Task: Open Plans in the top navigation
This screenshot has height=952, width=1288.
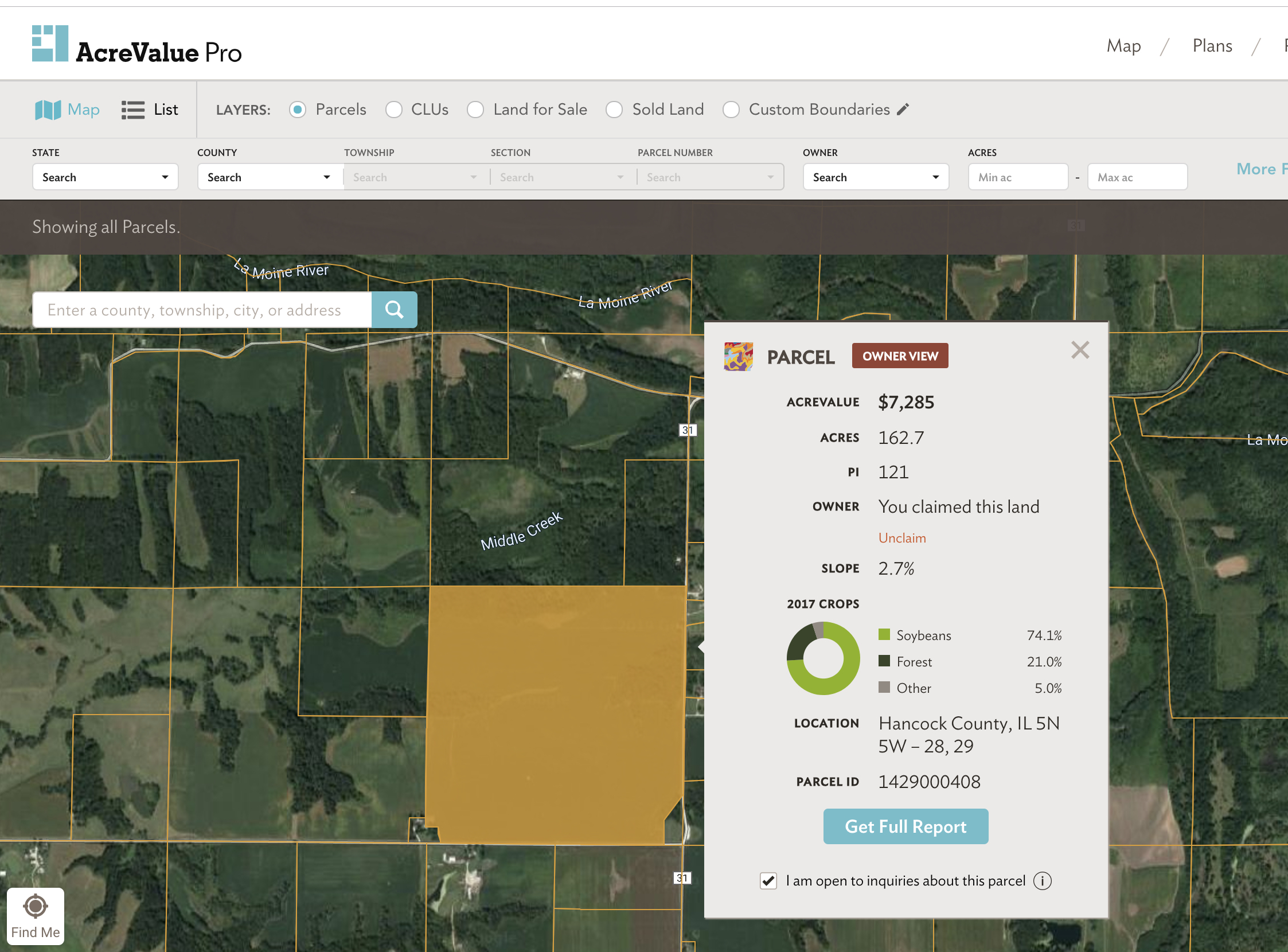Action: (1212, 45)
